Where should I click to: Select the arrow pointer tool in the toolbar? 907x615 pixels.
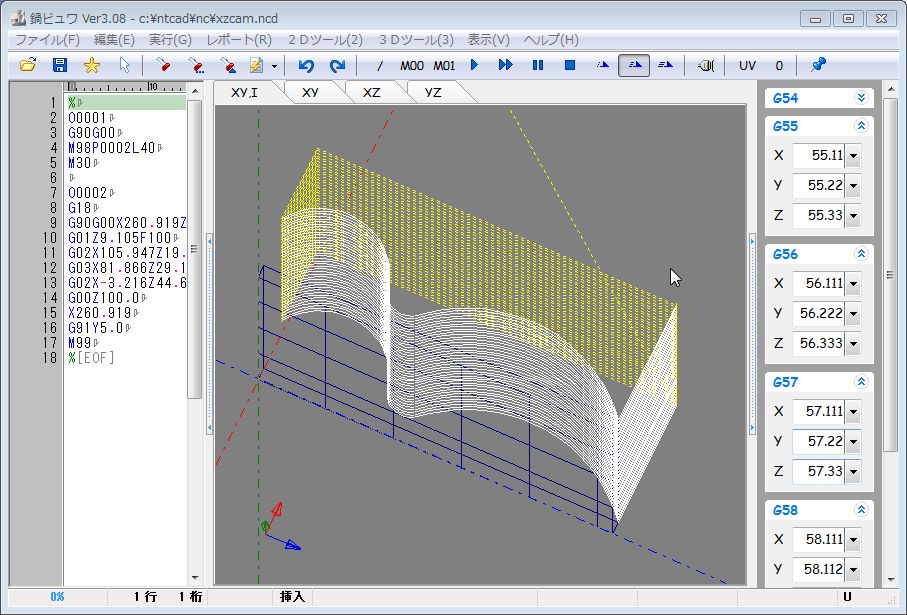coord(124,65)
